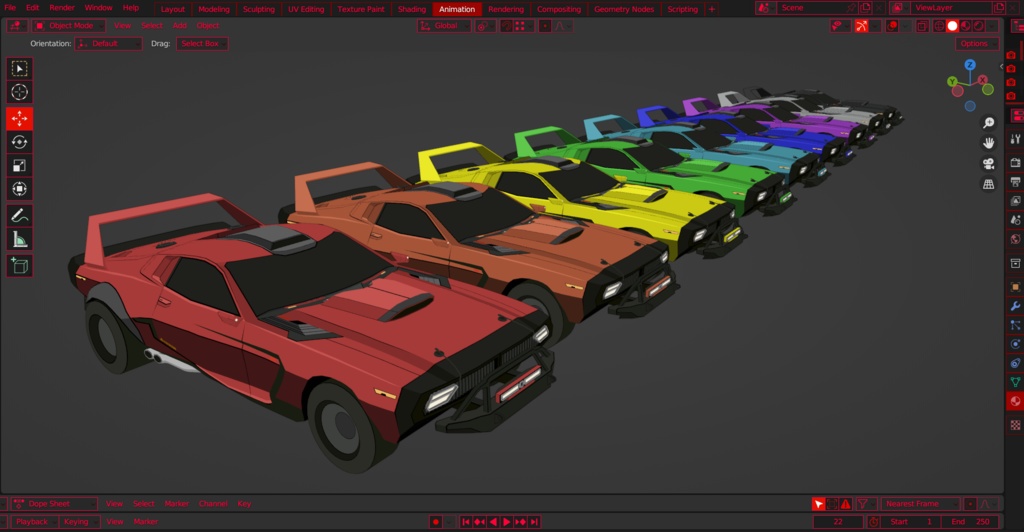
Task: Open the Render menu
Action: [x=62, y=8]
